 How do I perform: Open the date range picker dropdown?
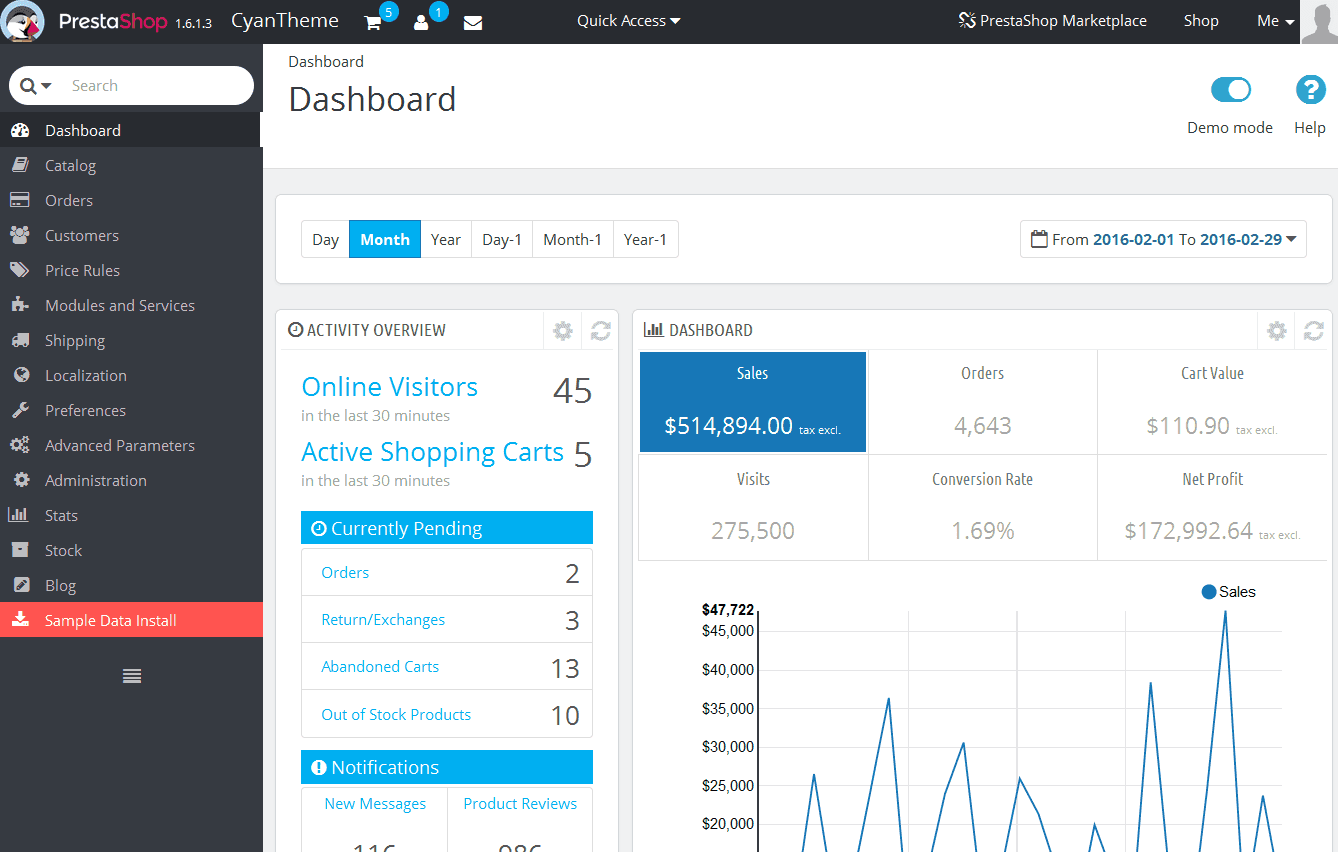(x=1163, y=239)
